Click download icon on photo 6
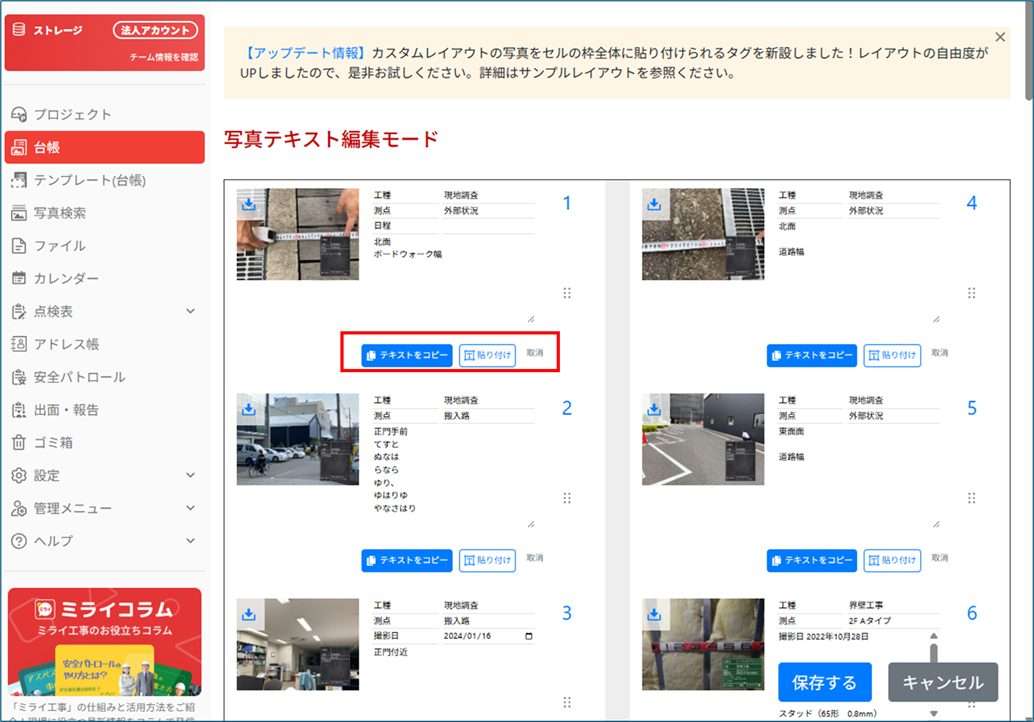The image size is (1034, 722). [654, 614]
